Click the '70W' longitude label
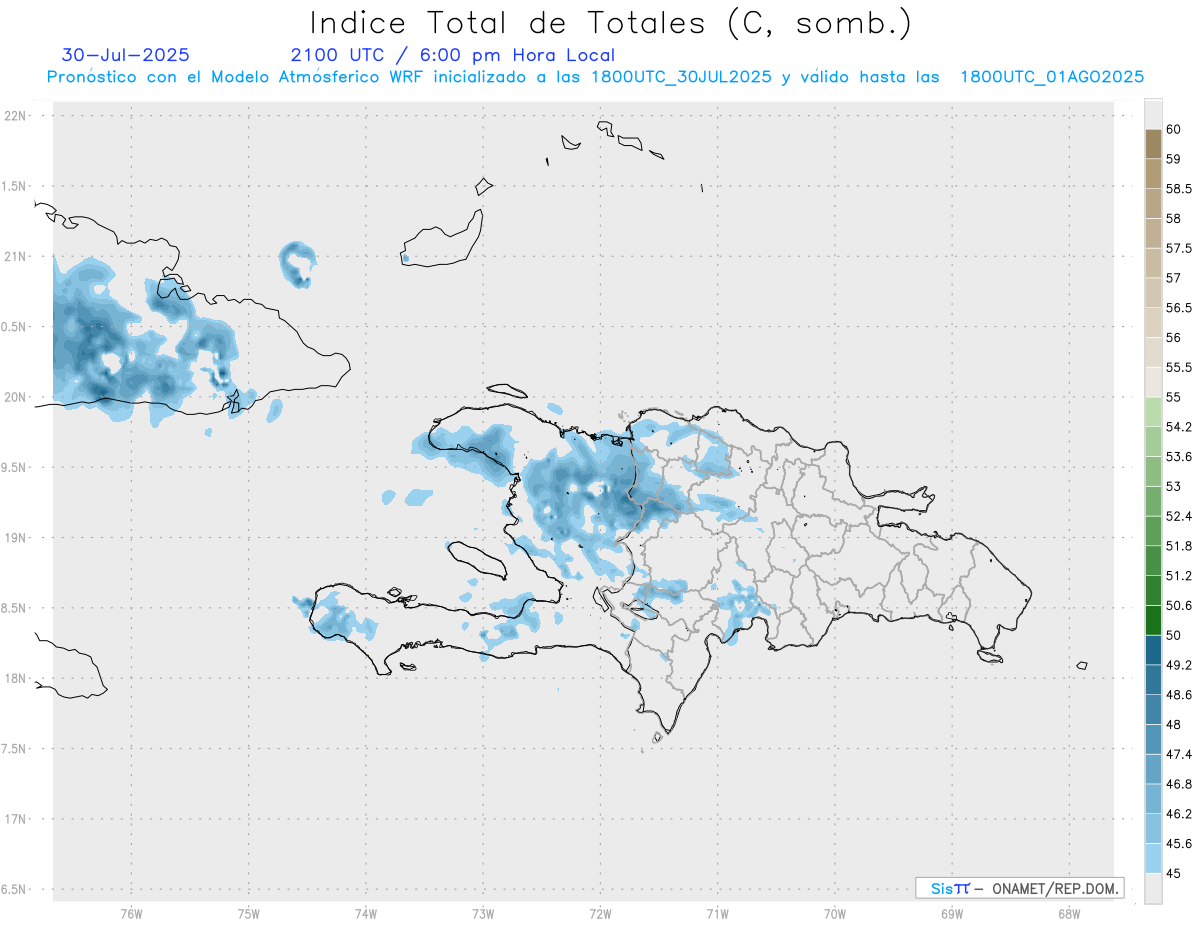 [835, 913]
